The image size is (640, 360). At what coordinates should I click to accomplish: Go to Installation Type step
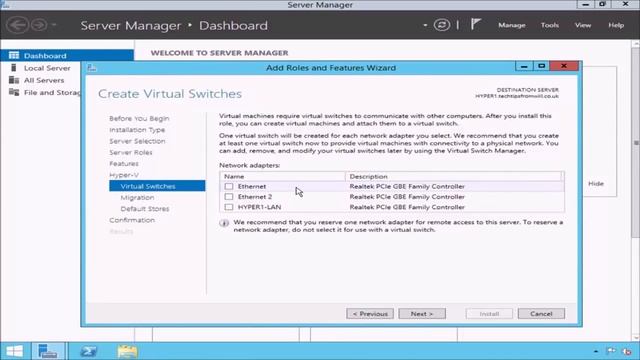click(137, 130)
